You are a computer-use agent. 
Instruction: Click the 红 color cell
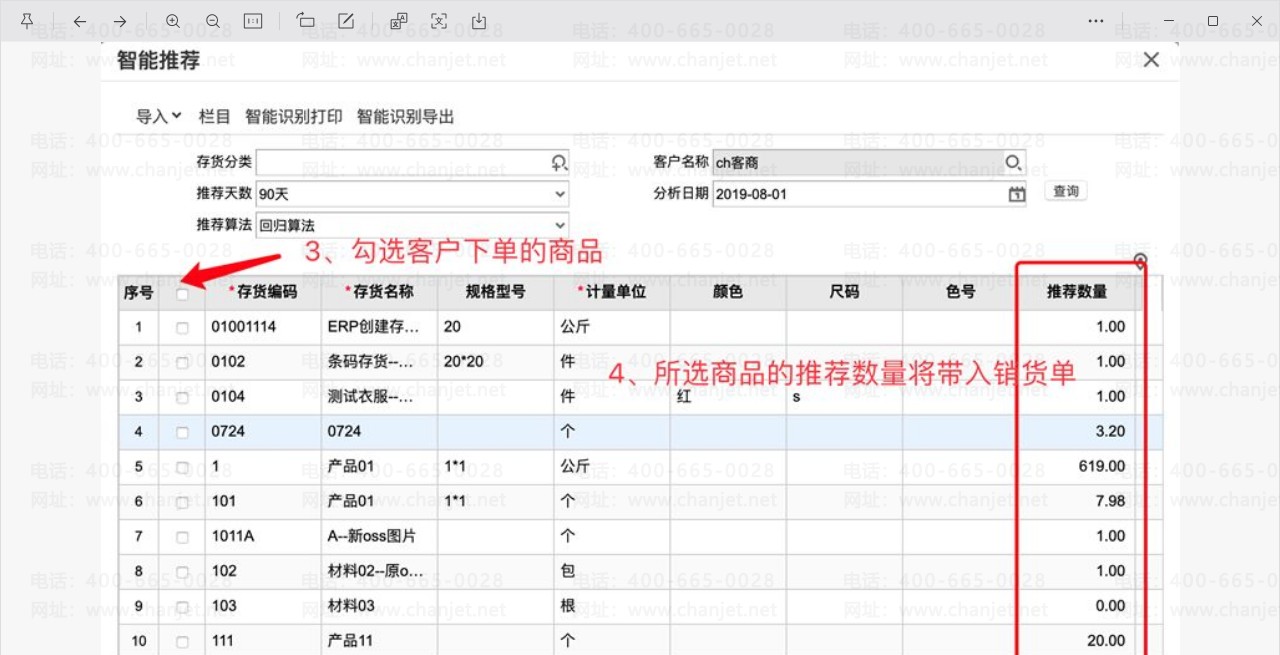(728, 397)
